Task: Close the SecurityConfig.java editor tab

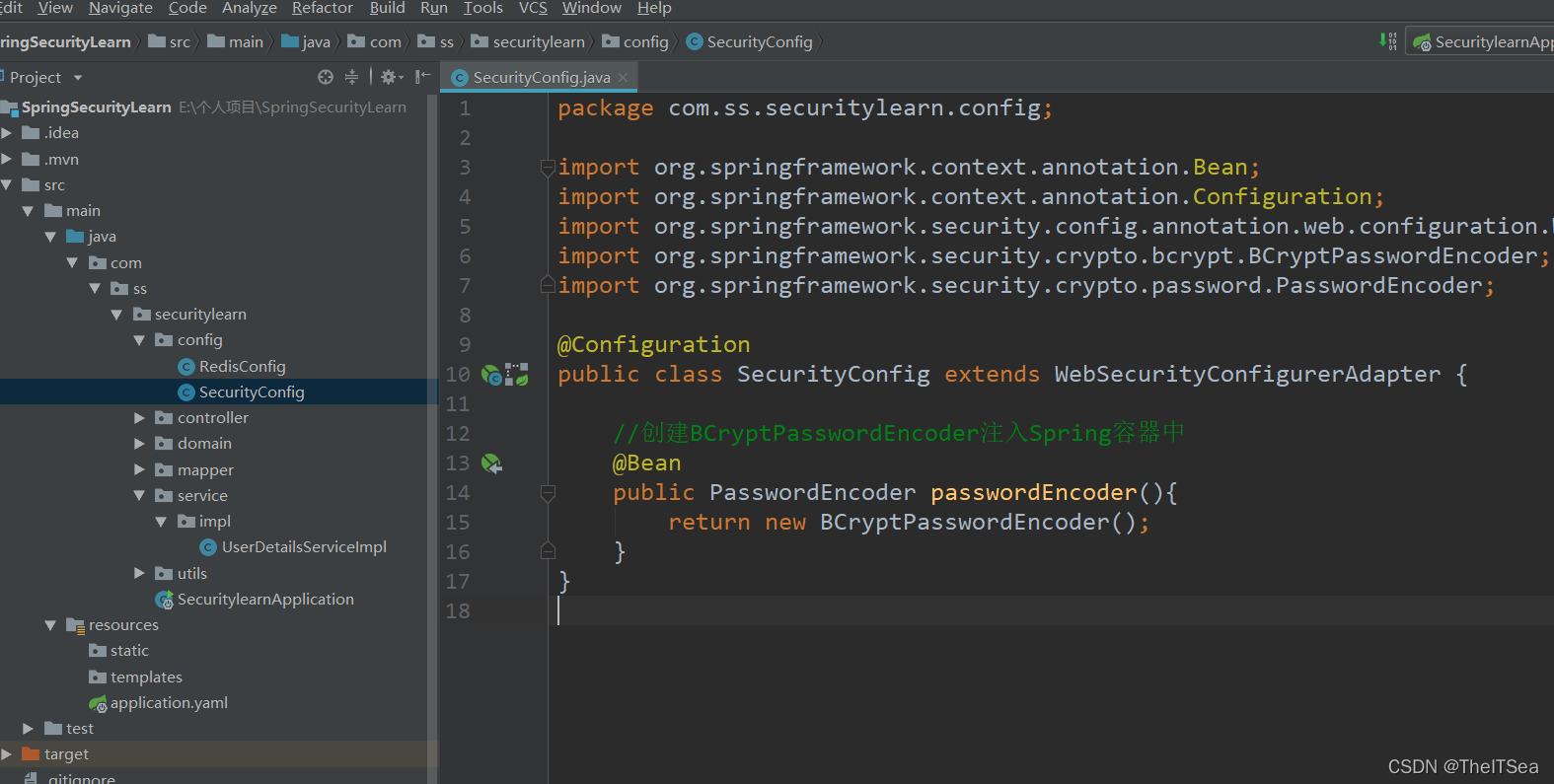Action: coord(623,77)
